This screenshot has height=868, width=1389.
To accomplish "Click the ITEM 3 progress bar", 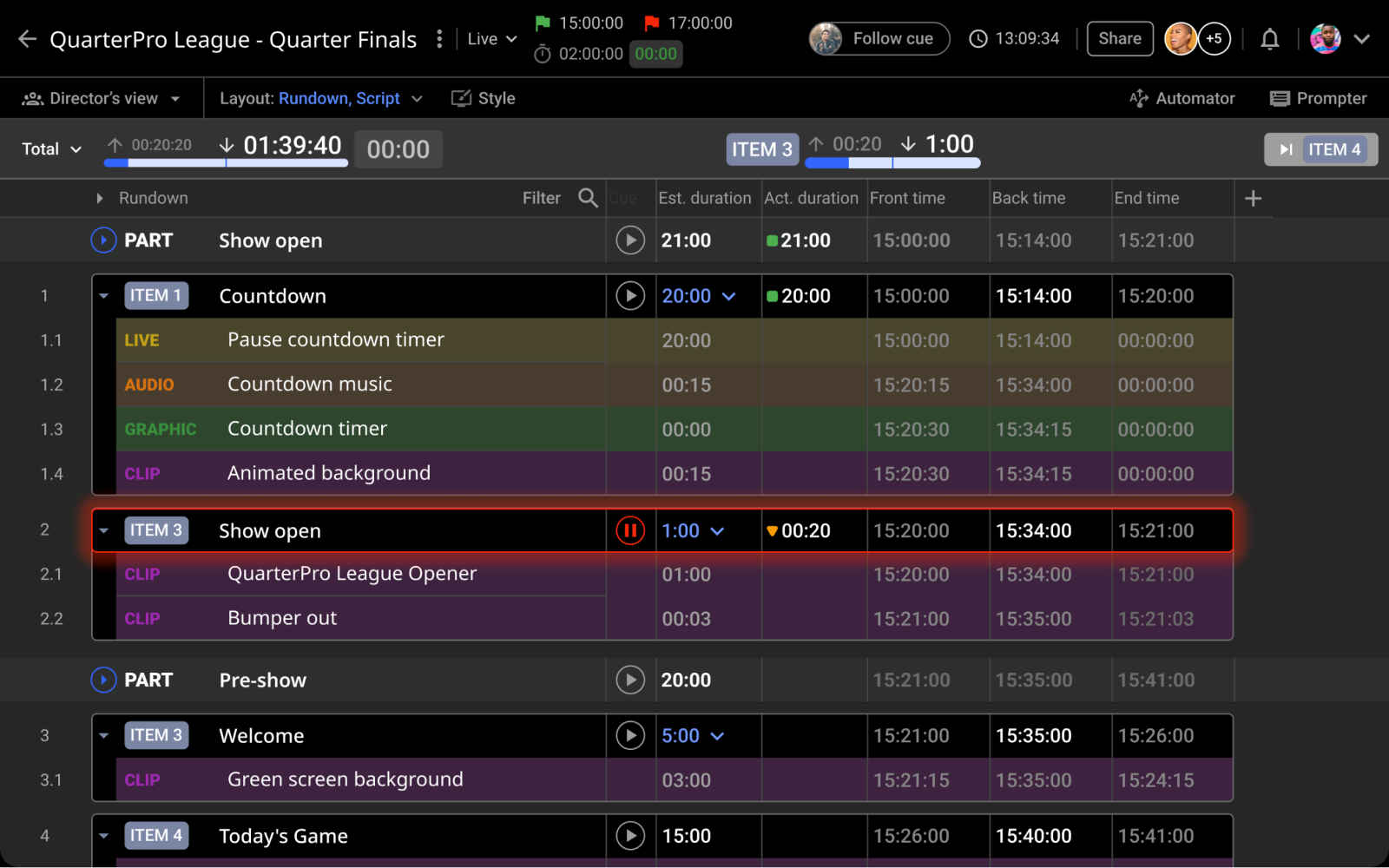I will coord(892,163).
